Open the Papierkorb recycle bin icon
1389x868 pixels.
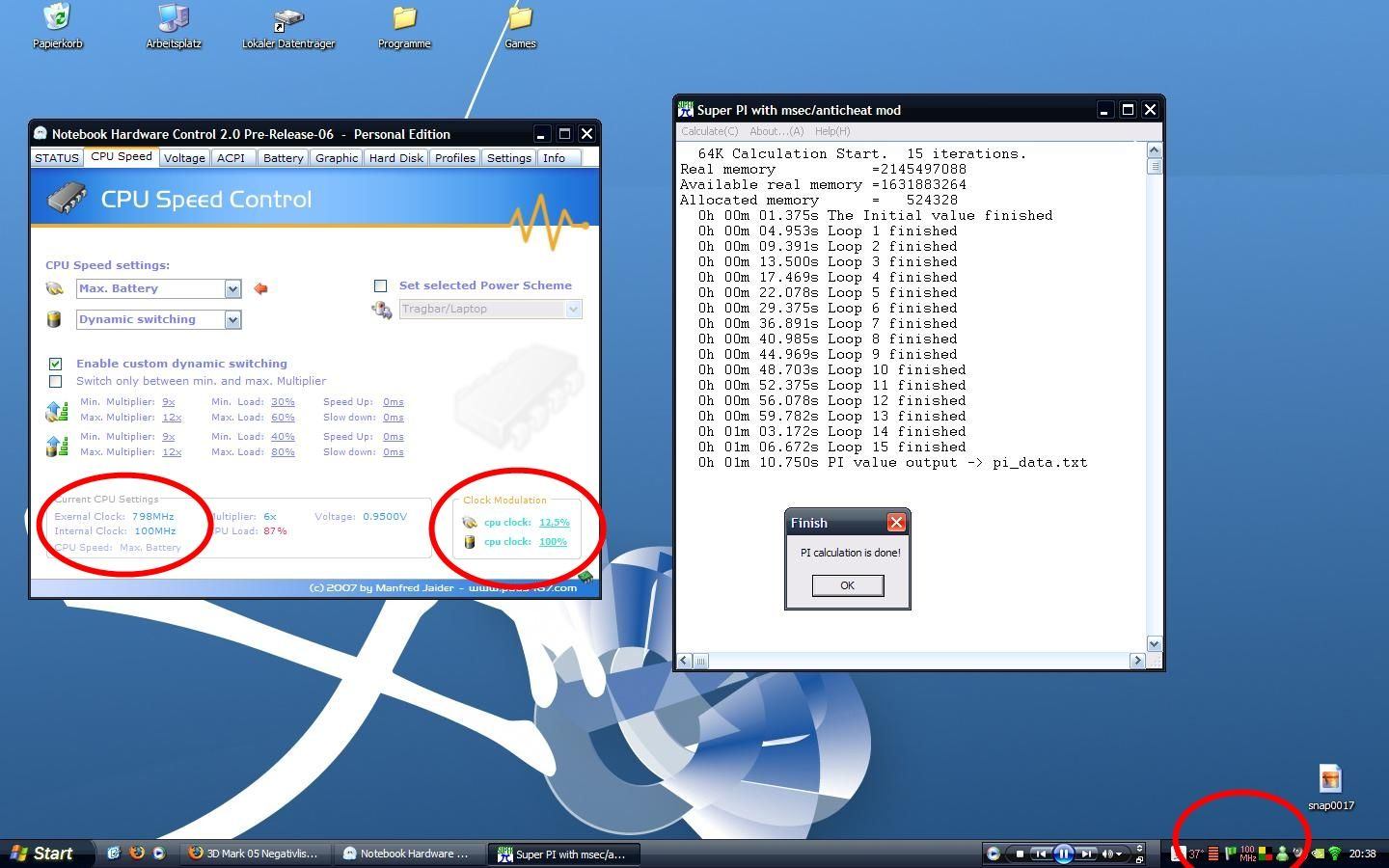click(x=57, y=25)
